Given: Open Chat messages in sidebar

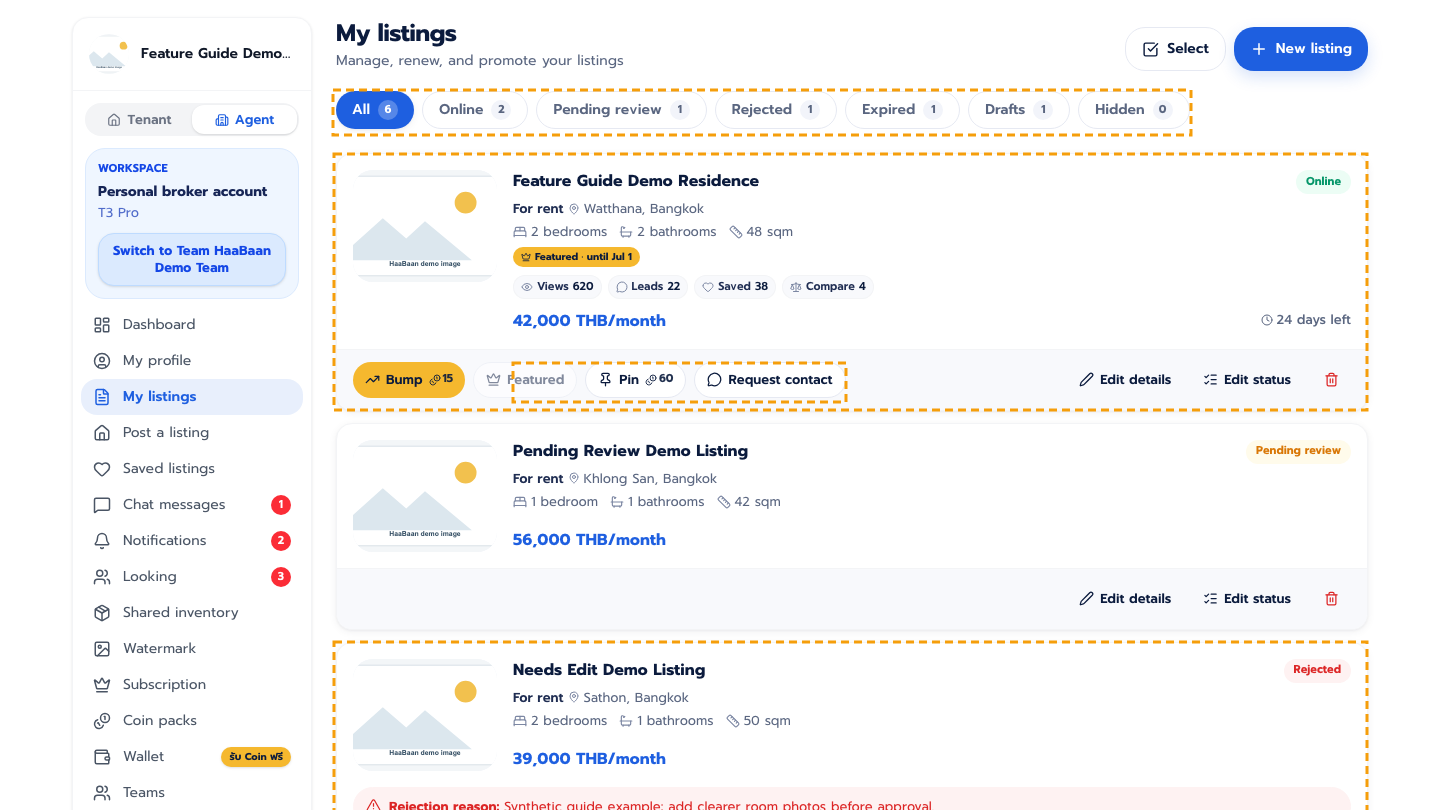Looking at the screenshot, I should pyautogui.click(x=192, y=505).
